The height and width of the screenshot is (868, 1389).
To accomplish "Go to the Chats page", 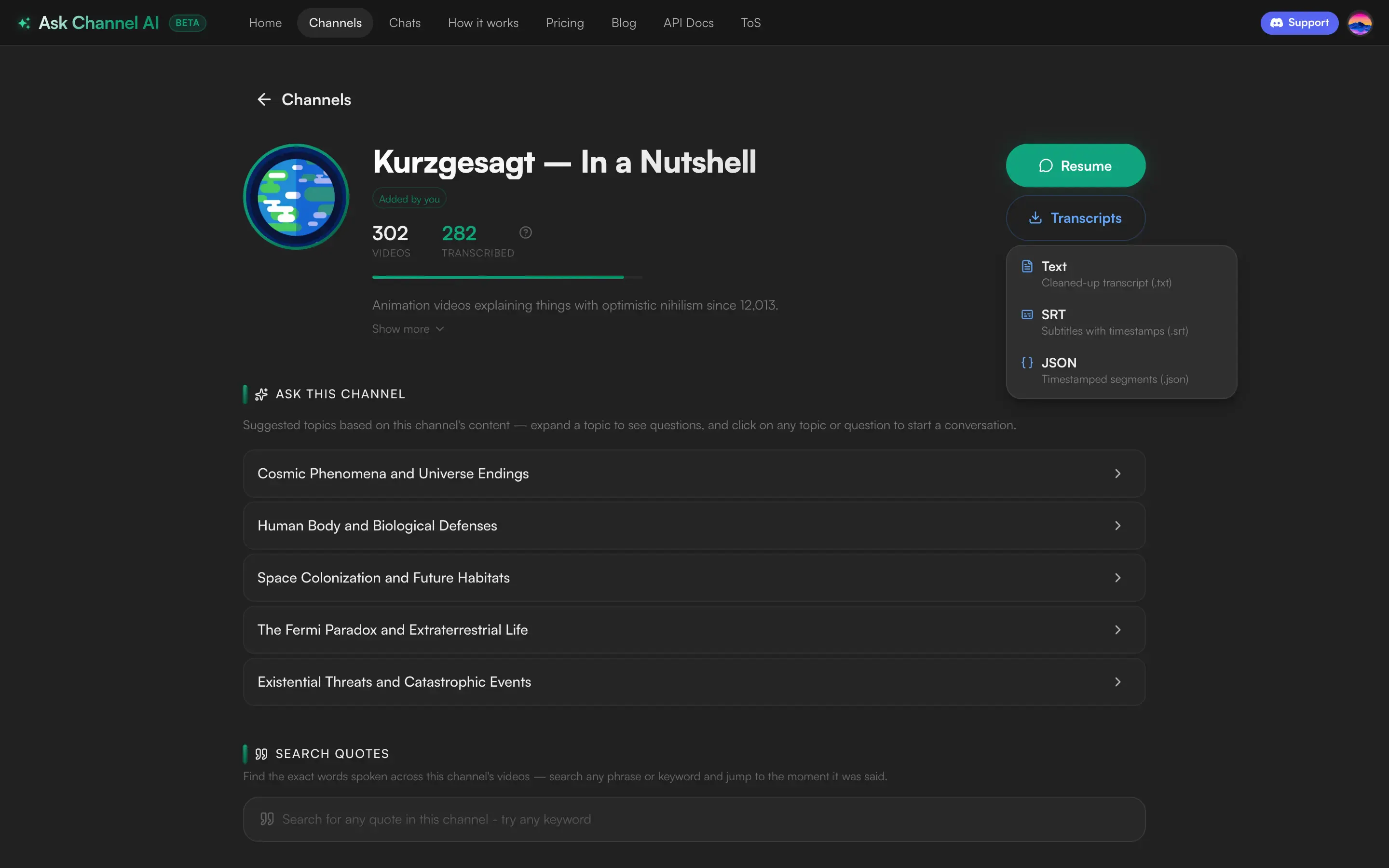I will point(405,23).
